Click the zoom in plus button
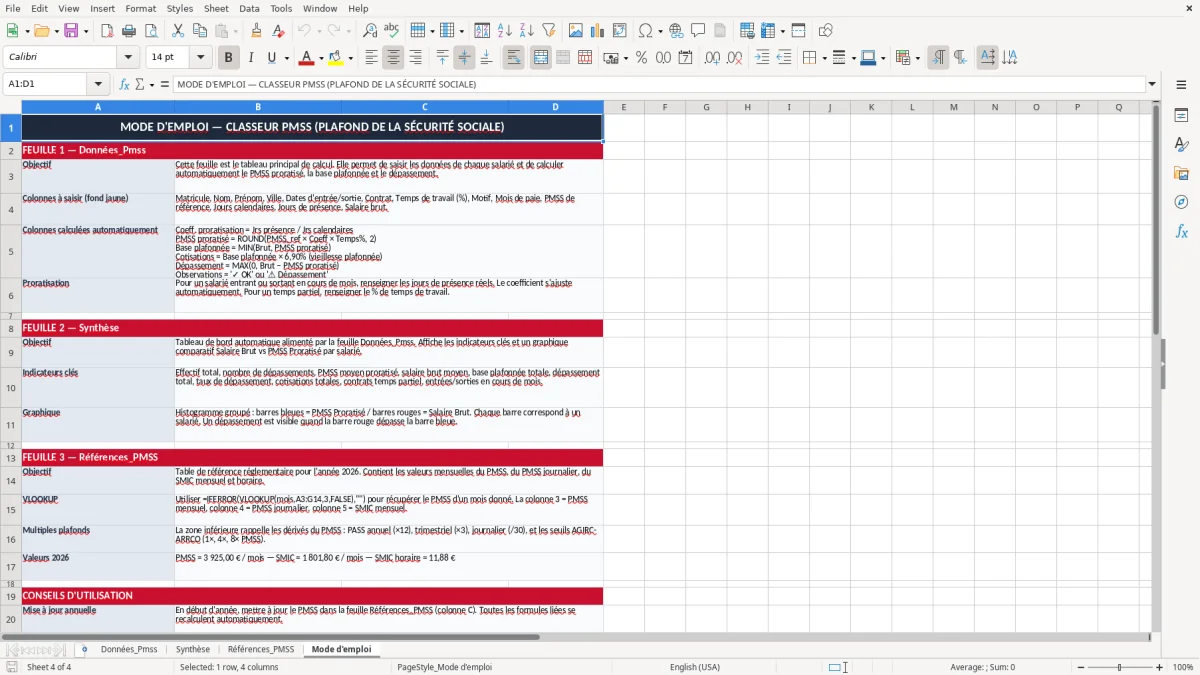 [x=1159, y=667]
